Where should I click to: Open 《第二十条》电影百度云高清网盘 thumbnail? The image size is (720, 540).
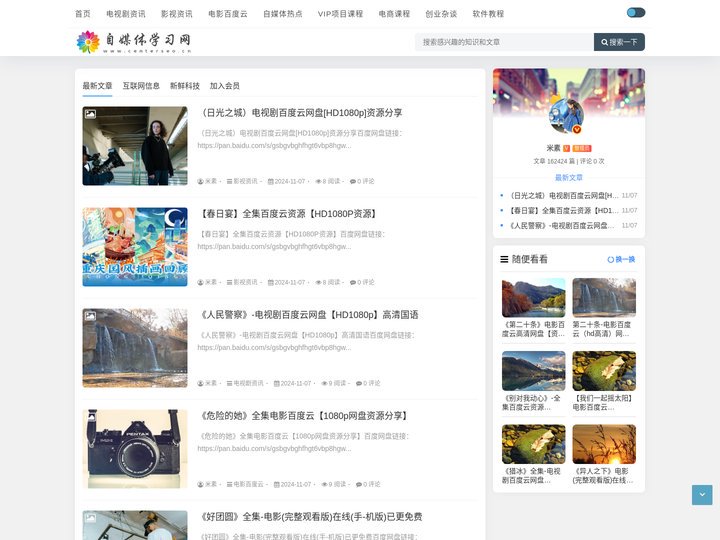point(534,298)
